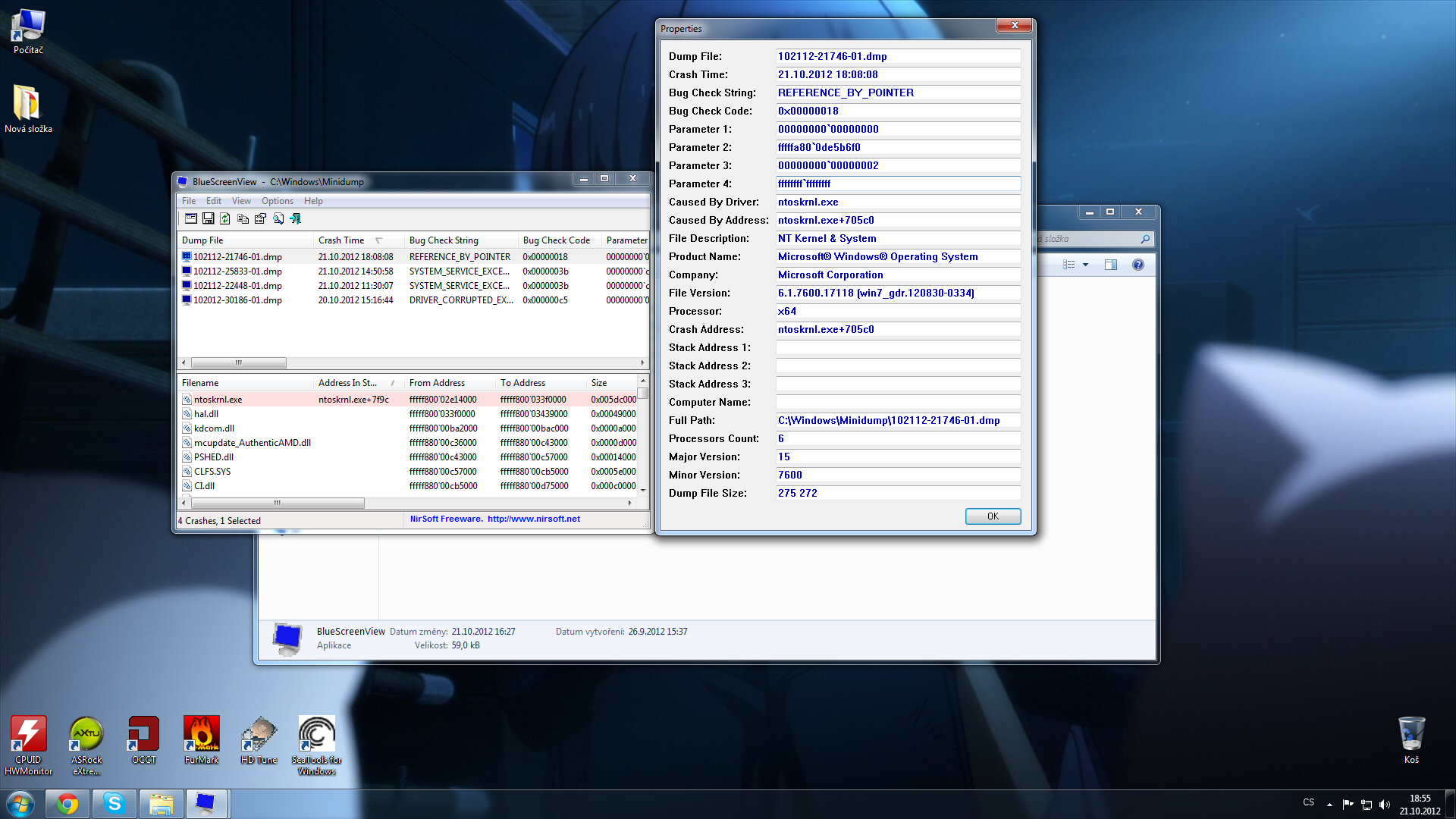1456x819 pixels.
Task: Select the 102012-30186-01.dmp crash entry
Action: [237, 300]
